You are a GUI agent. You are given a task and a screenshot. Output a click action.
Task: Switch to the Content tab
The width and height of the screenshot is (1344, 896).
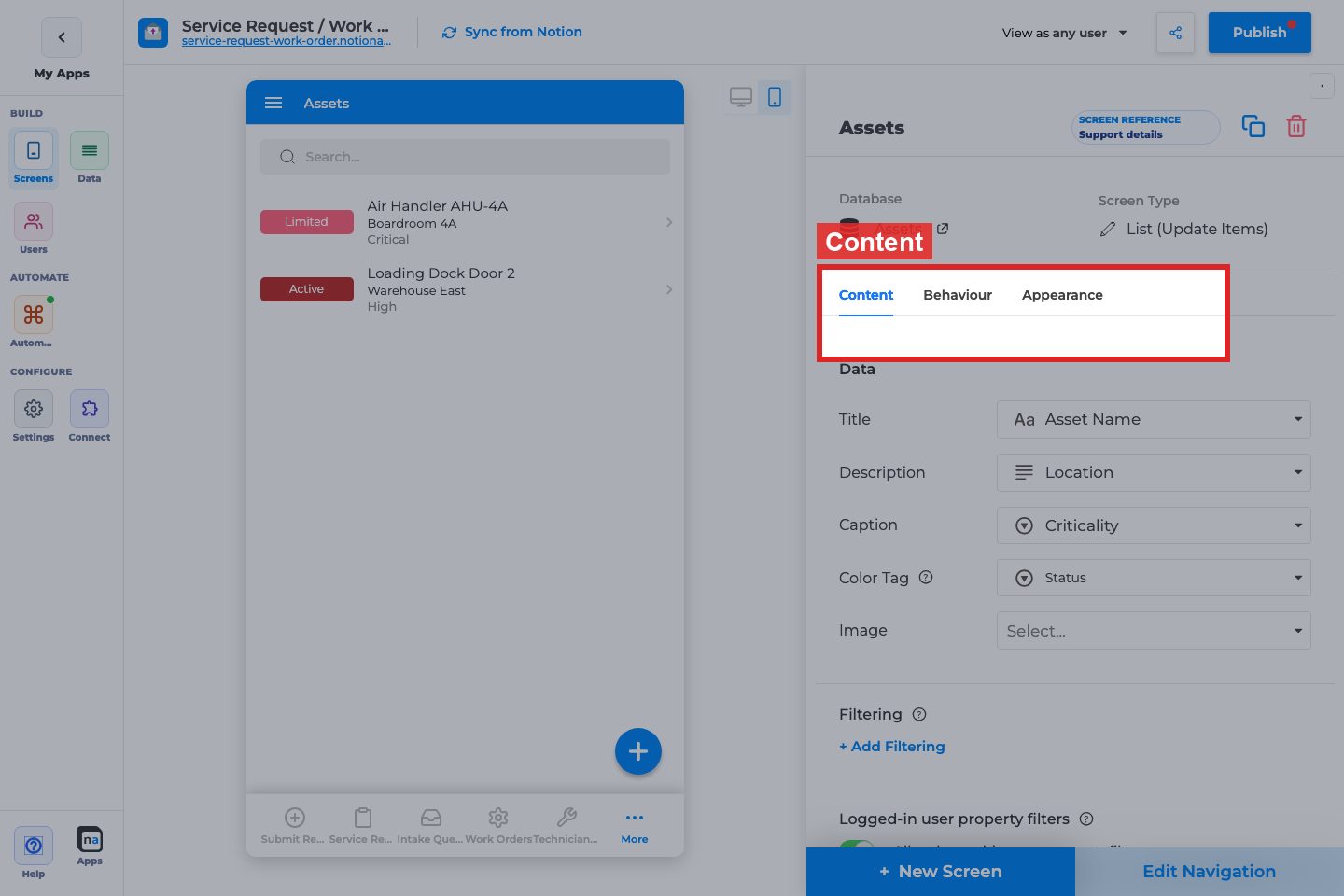(x=866, y=295)
